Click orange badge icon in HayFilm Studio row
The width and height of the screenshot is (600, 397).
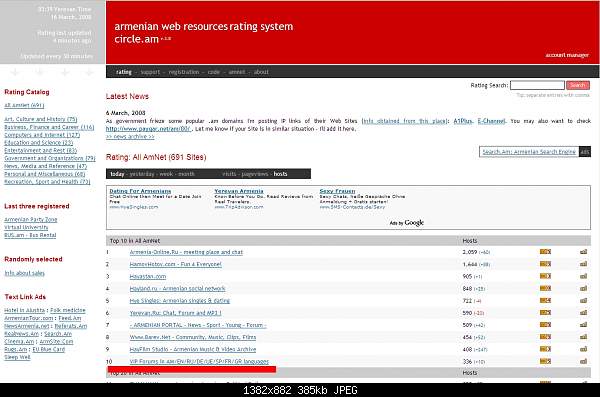tap(545, 349)
